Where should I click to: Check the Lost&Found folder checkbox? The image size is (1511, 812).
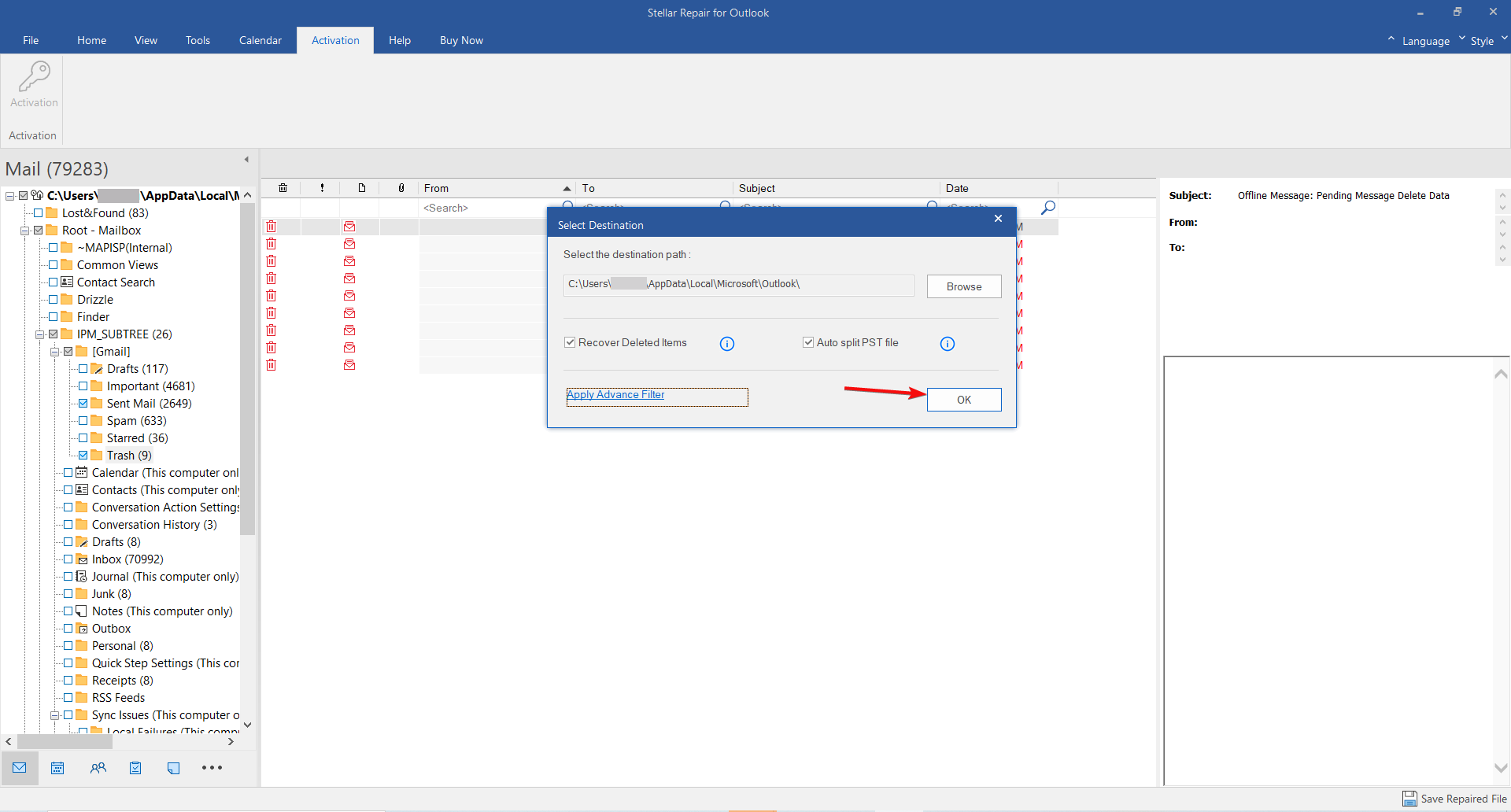pos(38,213)
